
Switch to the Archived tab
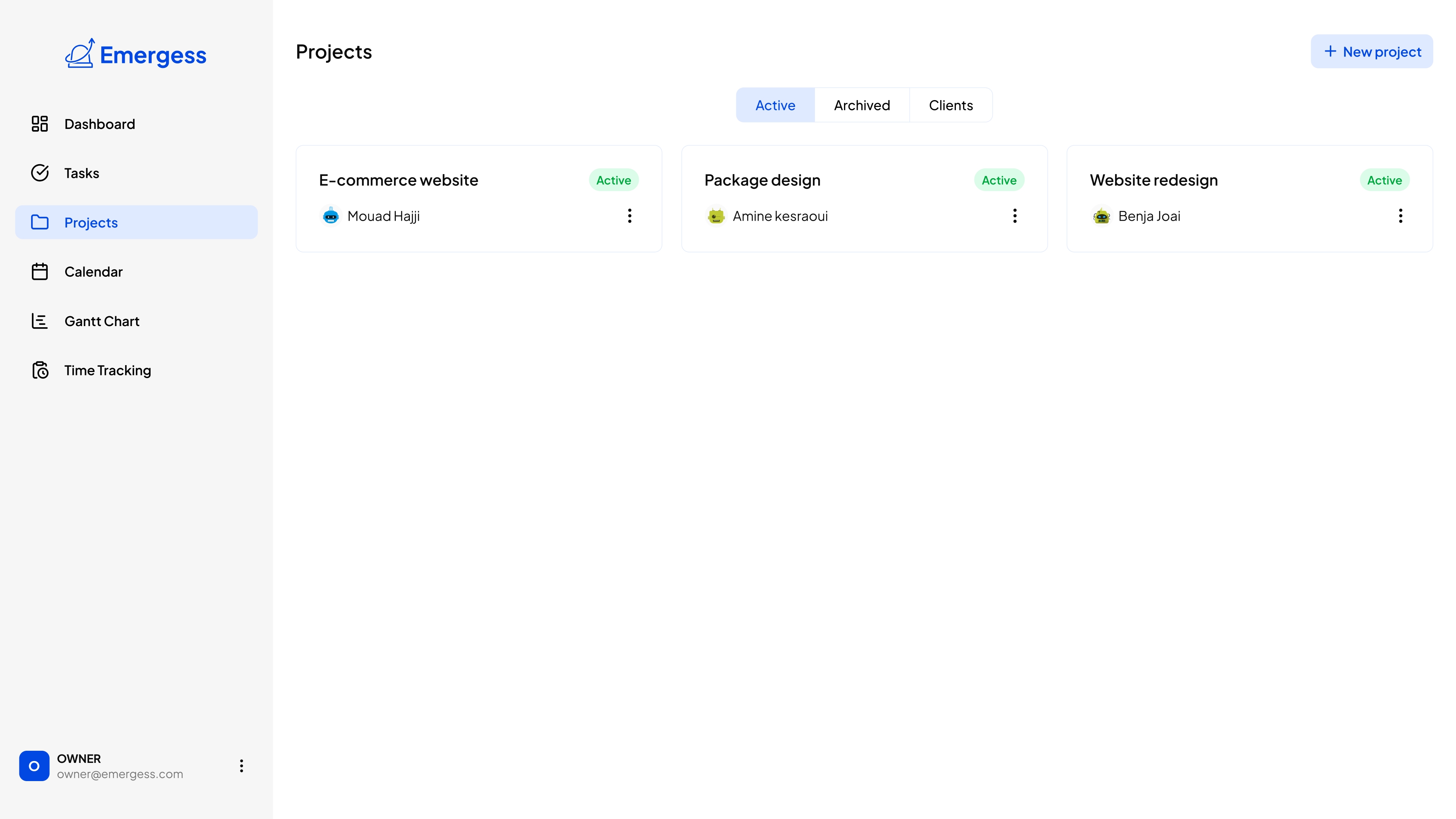point(861,105)
